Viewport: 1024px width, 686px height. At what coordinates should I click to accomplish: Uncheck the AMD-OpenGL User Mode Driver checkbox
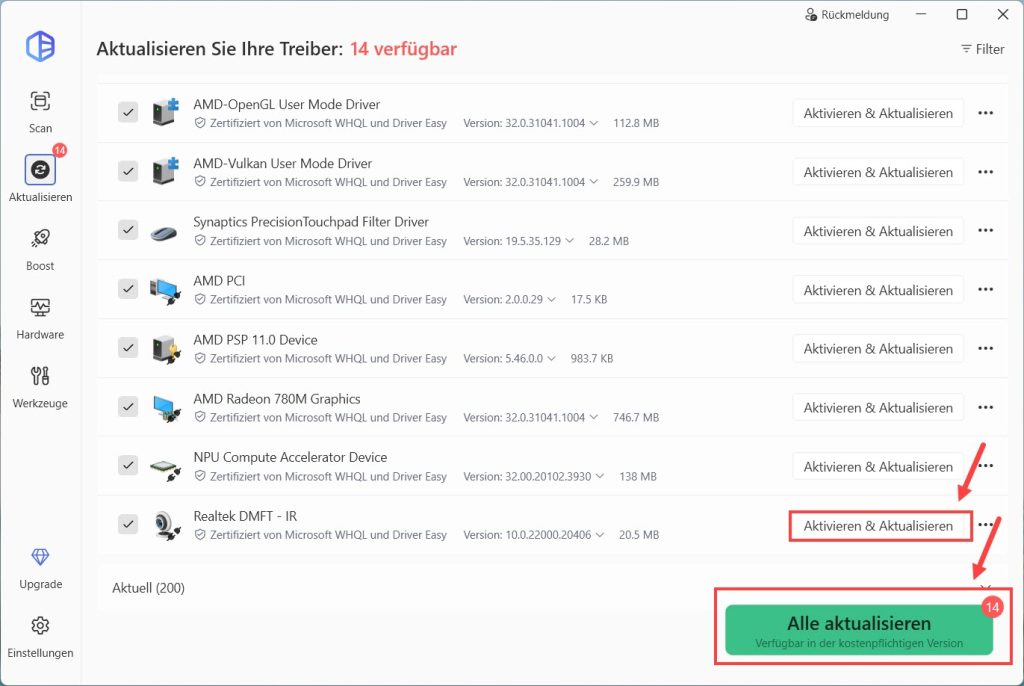coord(128,112)
